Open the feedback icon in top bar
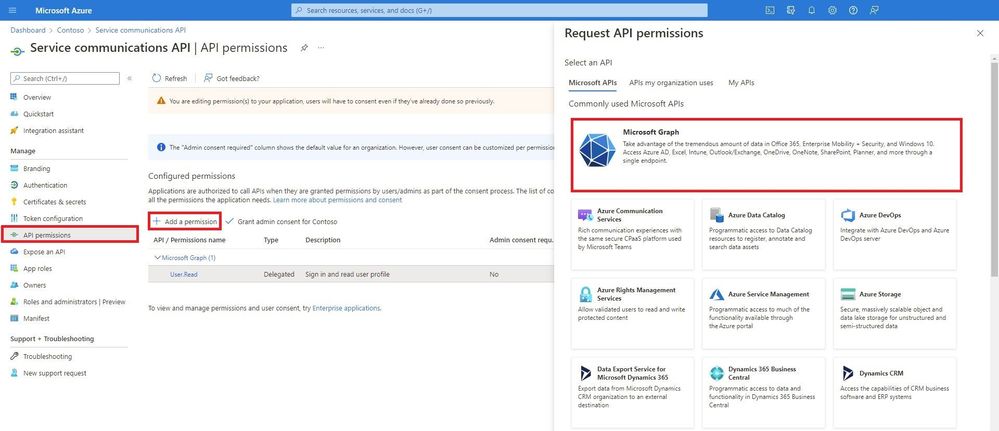This screenshot has height=431, width=999. point(874,10)
